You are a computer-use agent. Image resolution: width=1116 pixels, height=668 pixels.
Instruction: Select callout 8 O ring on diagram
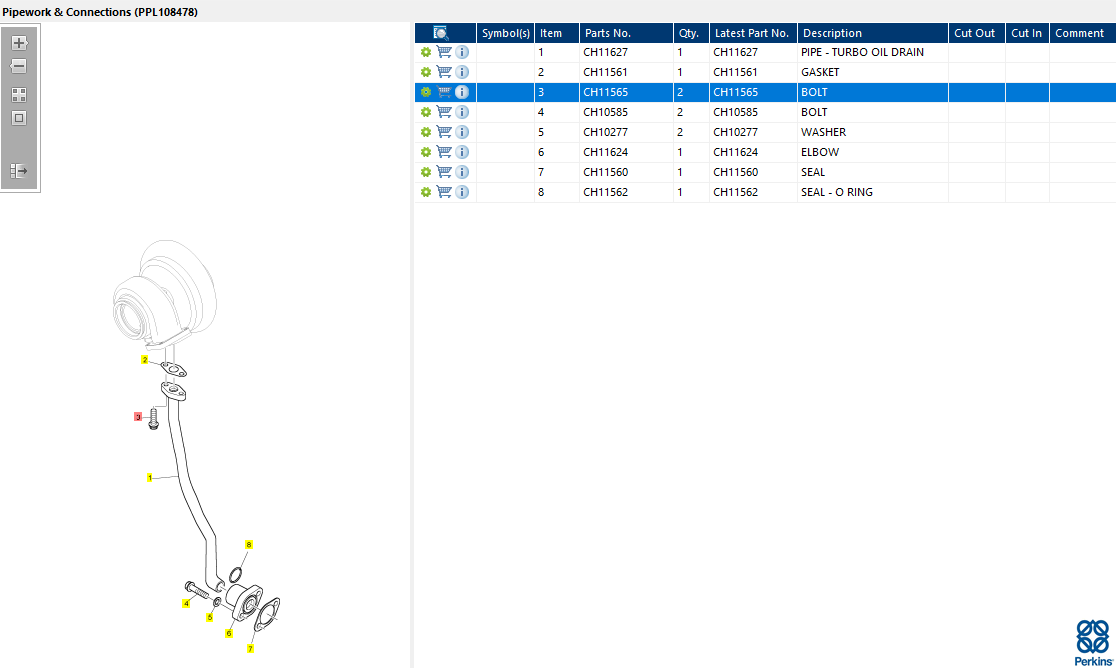248,545
